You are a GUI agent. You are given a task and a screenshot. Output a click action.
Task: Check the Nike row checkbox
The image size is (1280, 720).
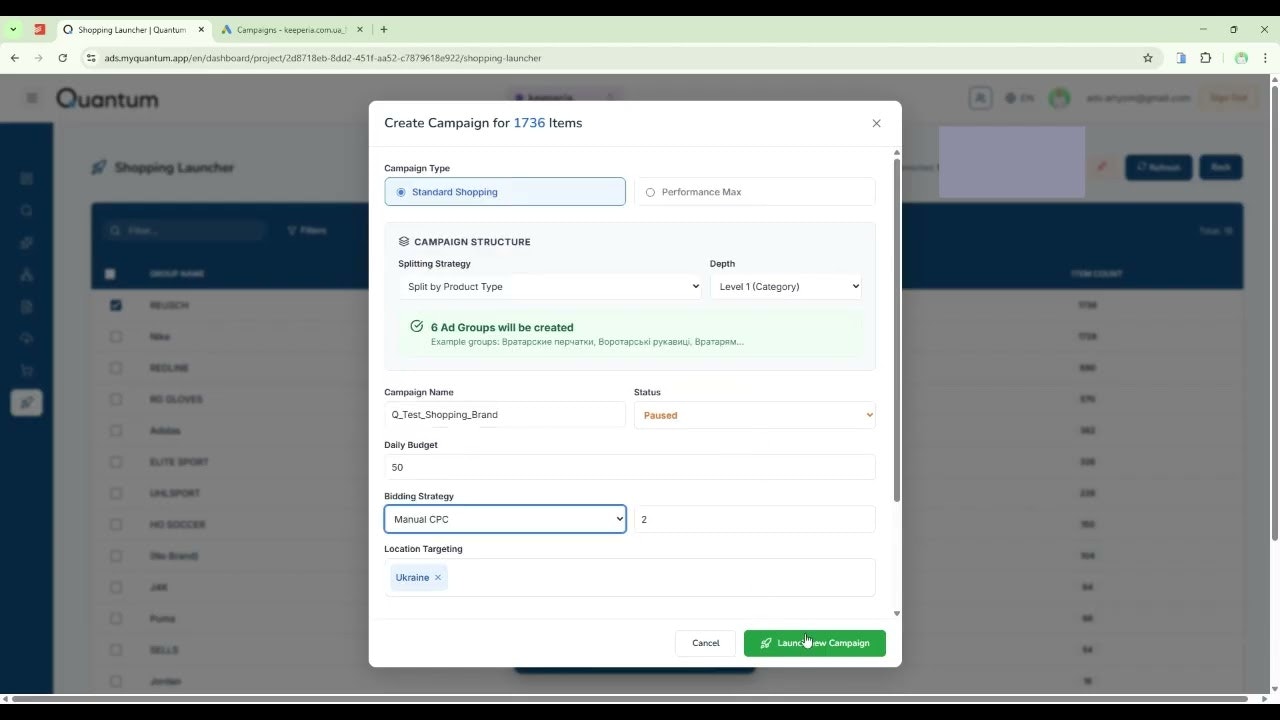116,337
